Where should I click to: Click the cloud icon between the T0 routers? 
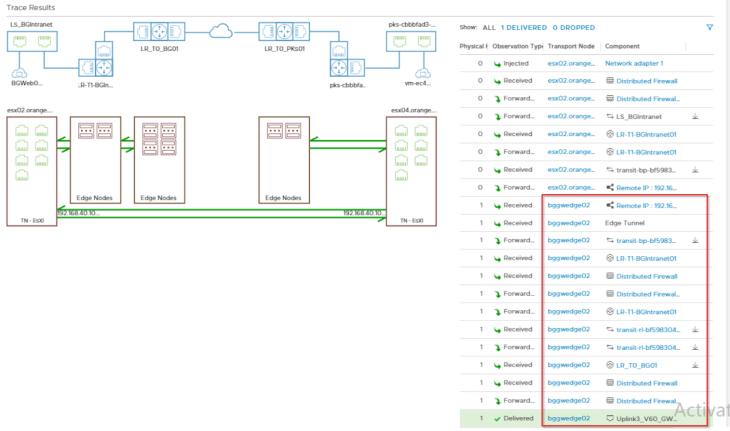(219, 32)
